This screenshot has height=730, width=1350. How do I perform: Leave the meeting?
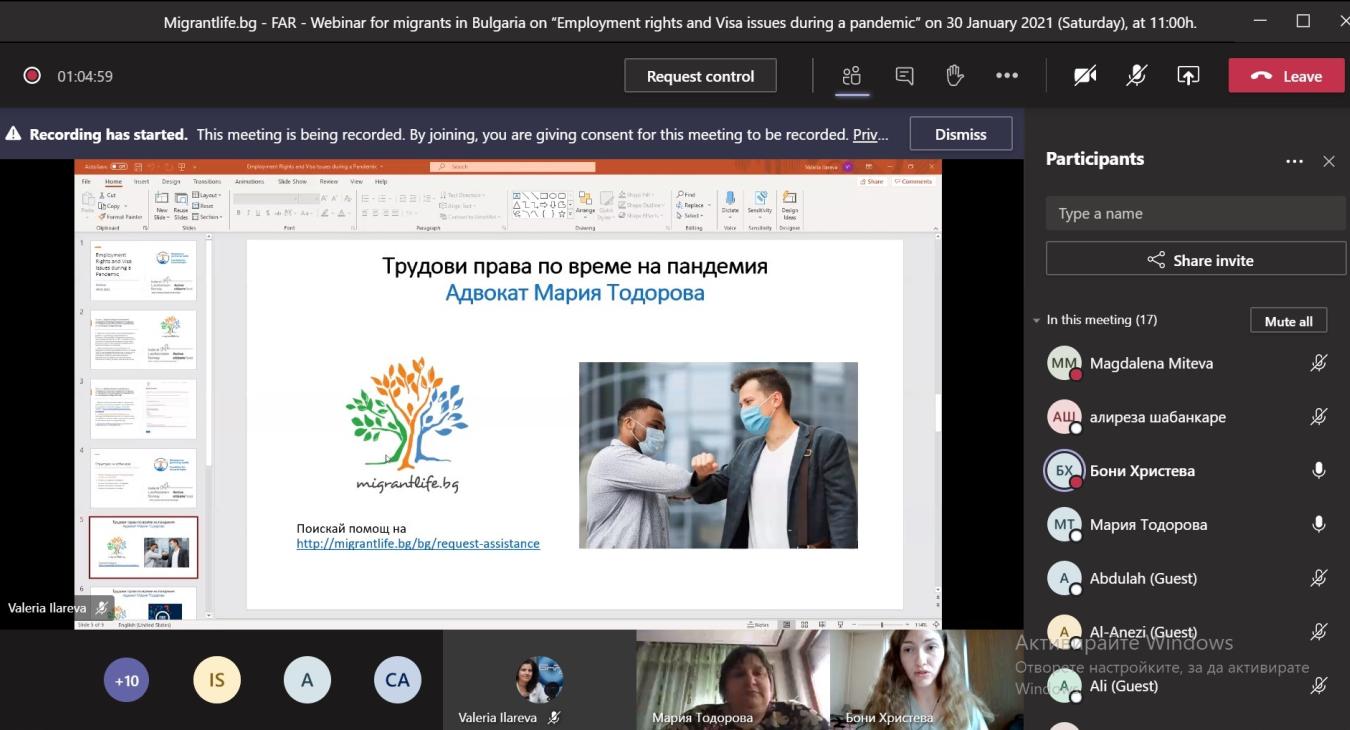pos(1286,76)
